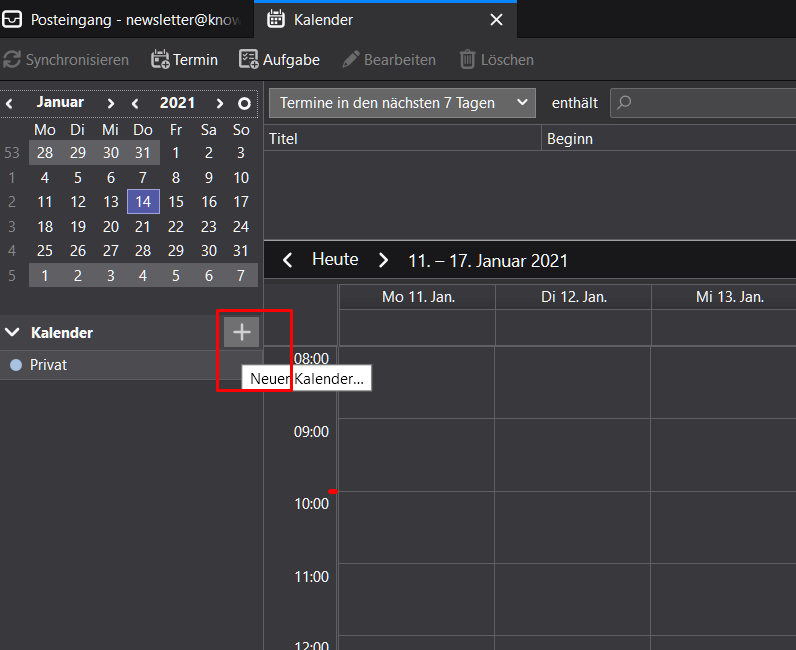Image resolution: width=796 pixels, height=650 pixels.
Task: Click the Löschen trash icon
Action: [x=467, y=60]
